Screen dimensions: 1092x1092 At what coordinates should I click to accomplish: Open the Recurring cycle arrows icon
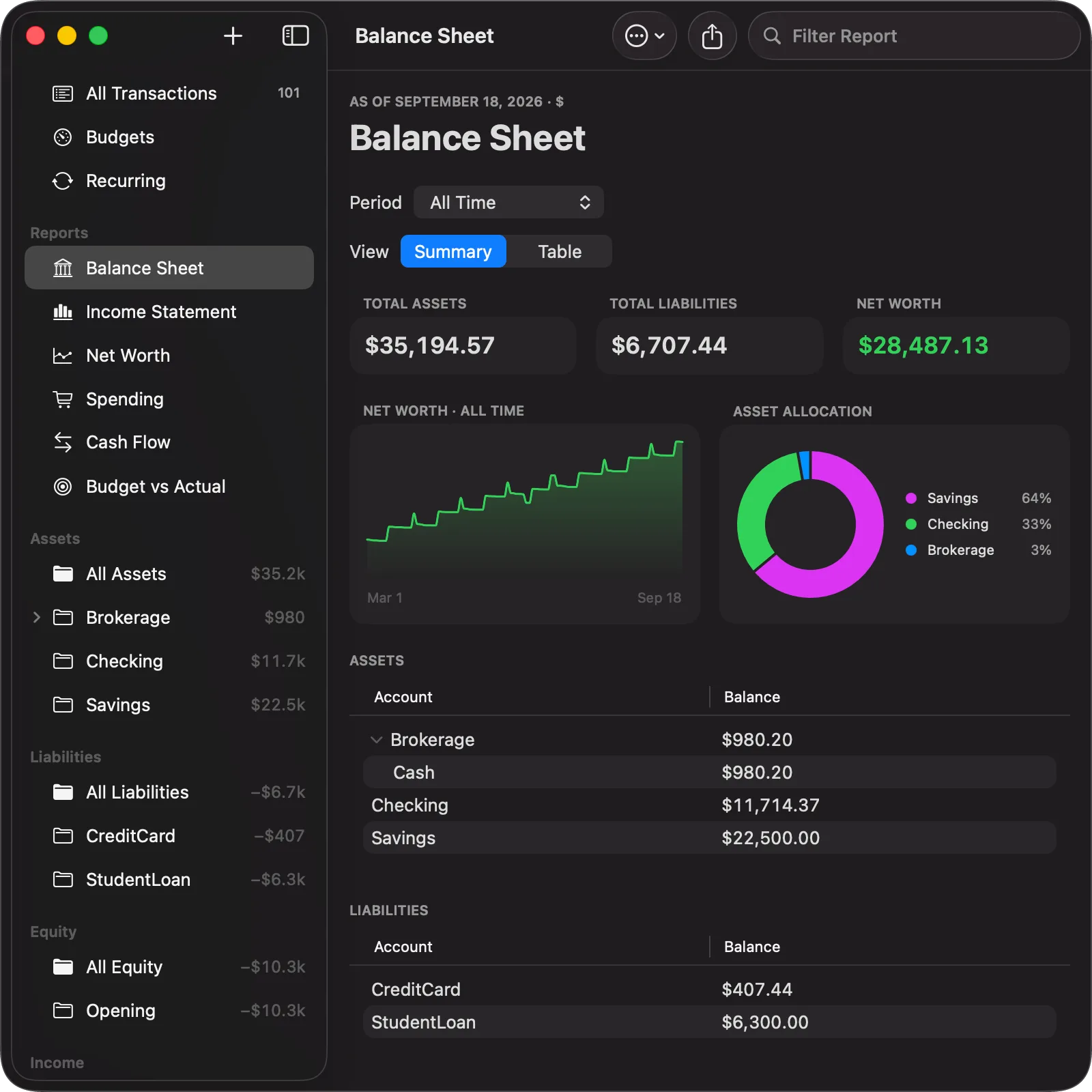point(63,181)
